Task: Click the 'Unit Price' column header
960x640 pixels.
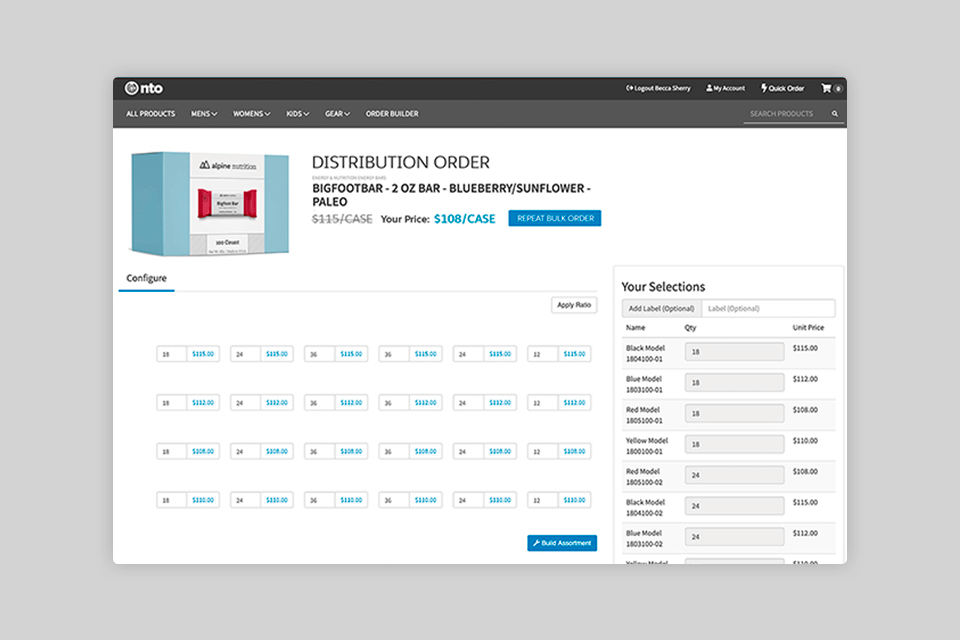Action: (808, 328)
